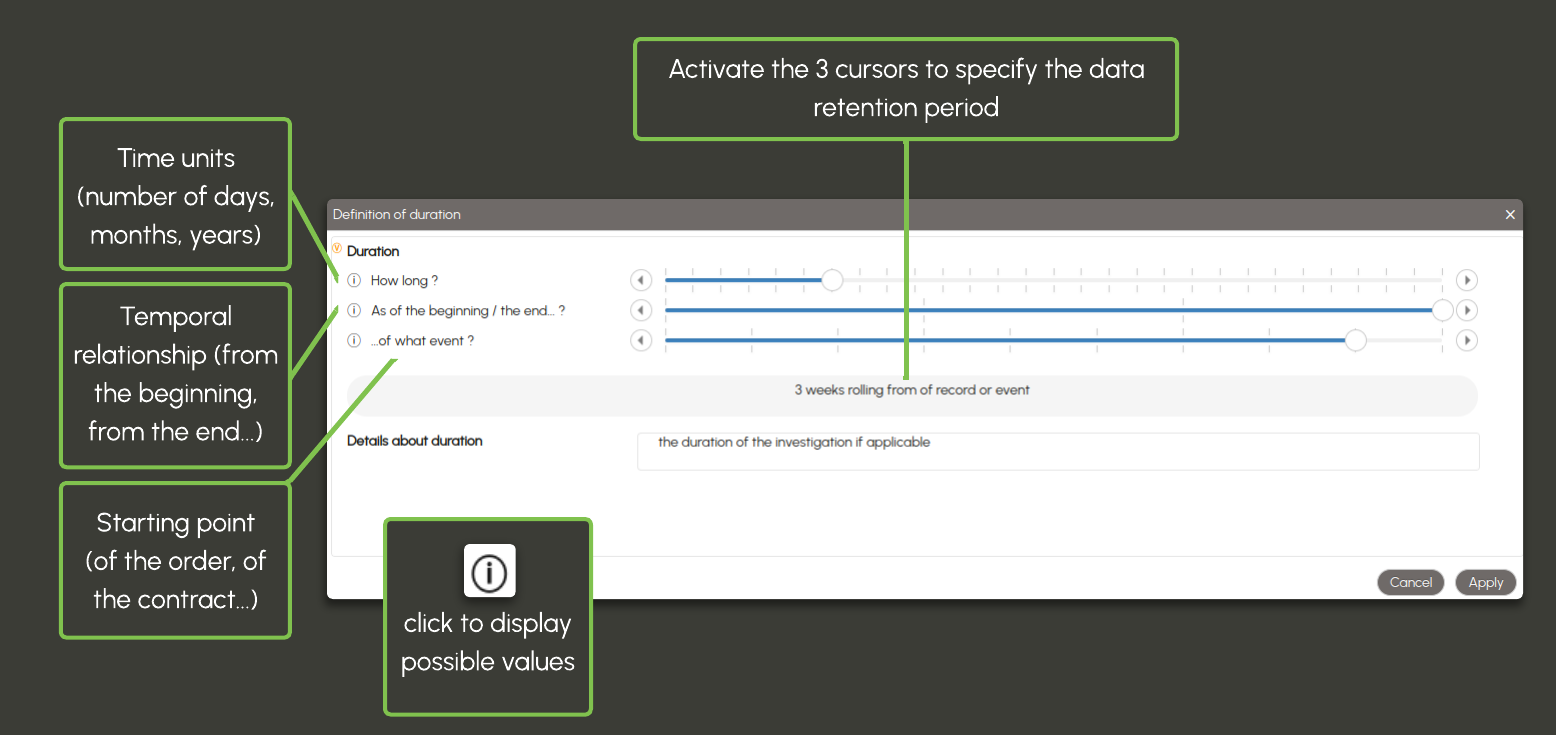The image size is (1556, 735).
Task: Click the Cancel button
Action: tap(1410, 583)
